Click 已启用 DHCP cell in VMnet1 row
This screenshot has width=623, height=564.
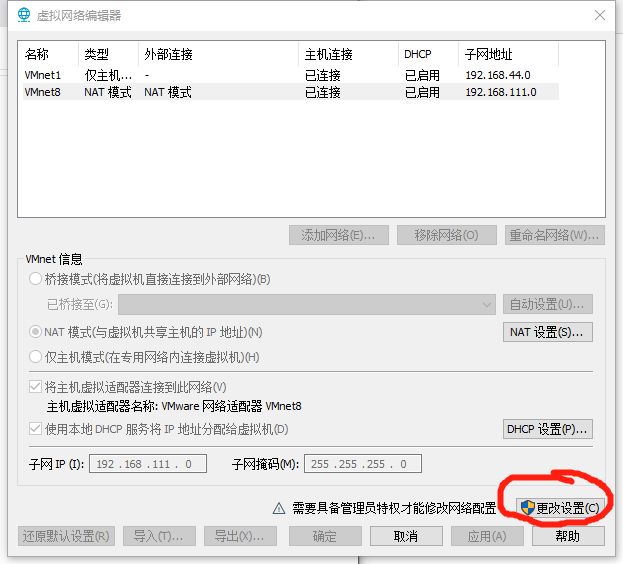[422, 75]
